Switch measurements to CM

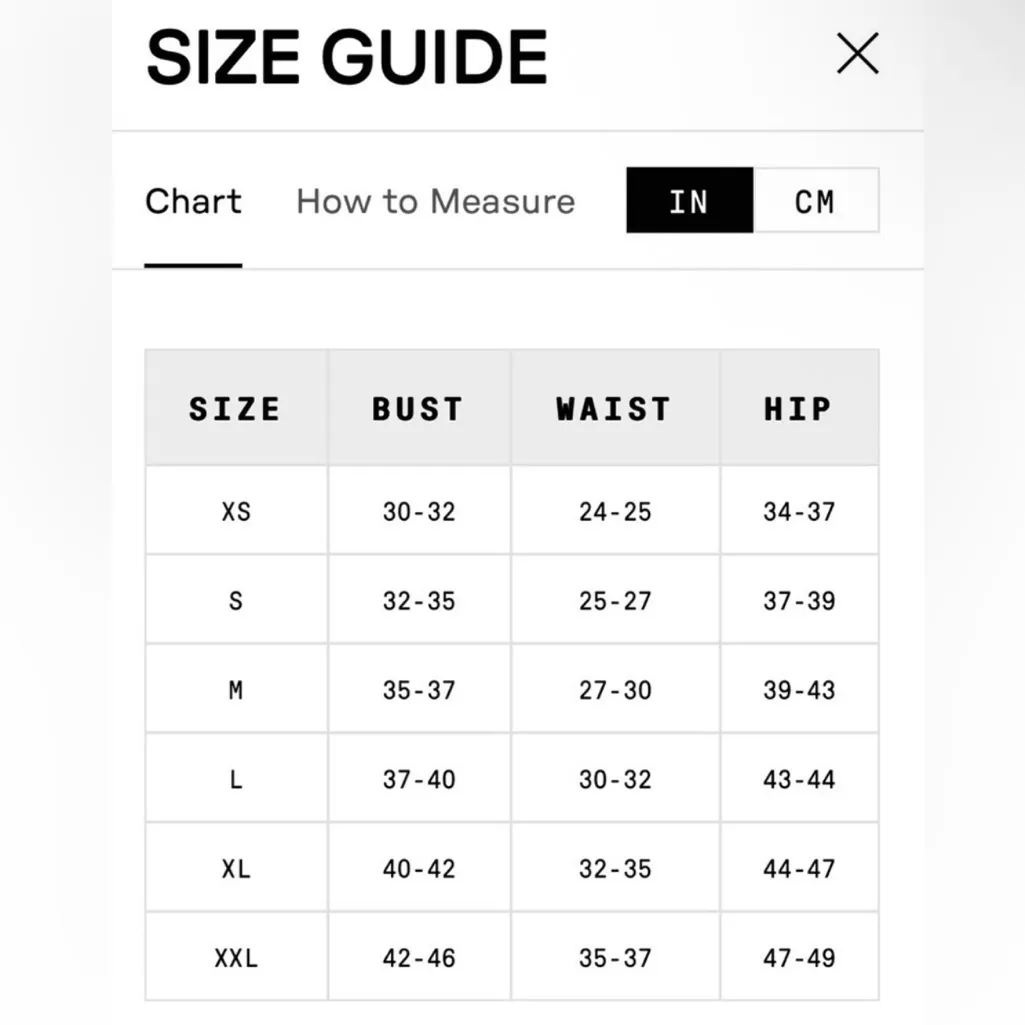[x=815, y=201]
